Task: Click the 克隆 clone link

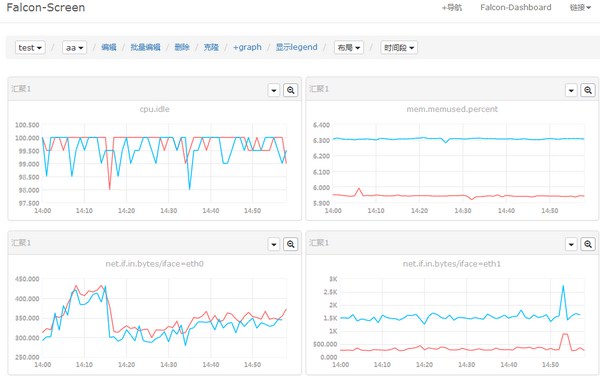Action: click(x=211, y=47)
